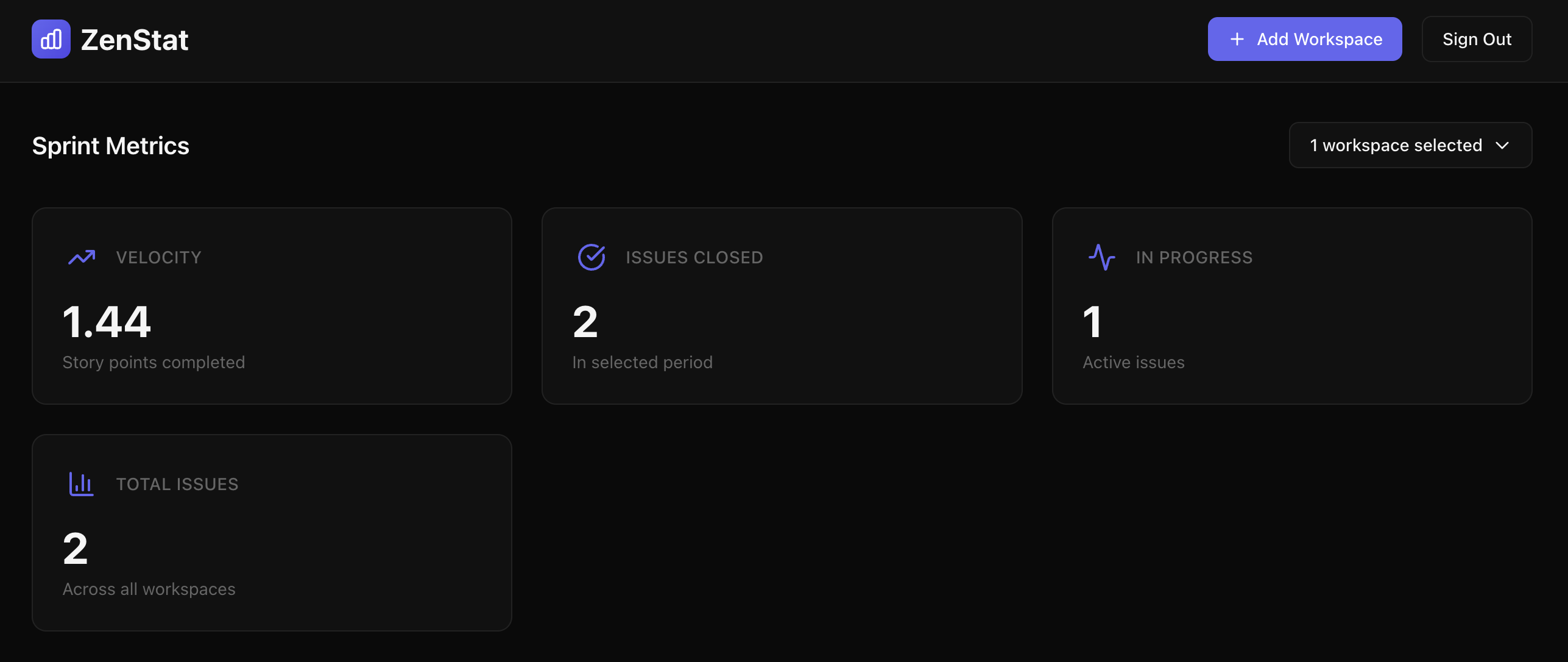Select the purple logo tile in the header
Screen dimensions: 1568x662
click(51, 38)
